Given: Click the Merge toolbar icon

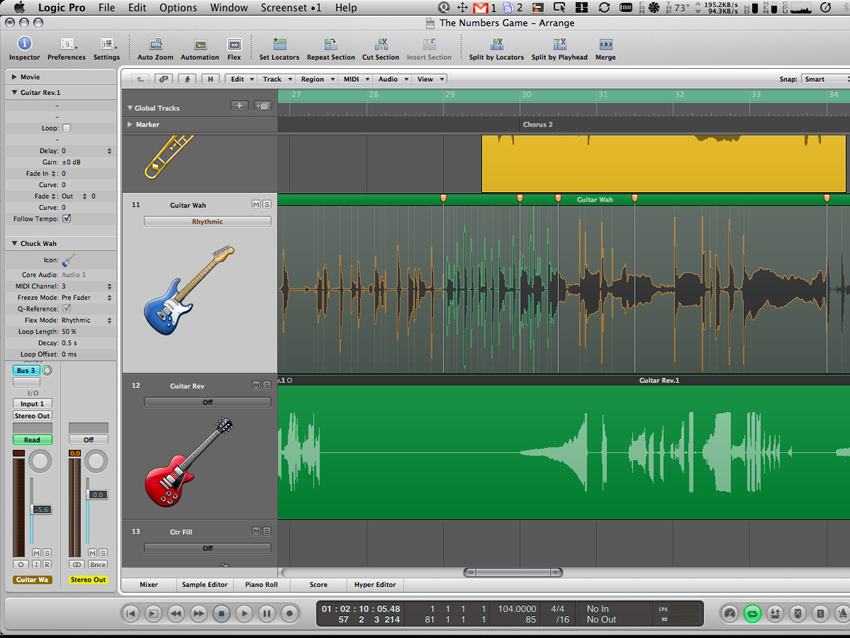Looking at the screenshot, I should pyautogui.click(x=606, y=44).
